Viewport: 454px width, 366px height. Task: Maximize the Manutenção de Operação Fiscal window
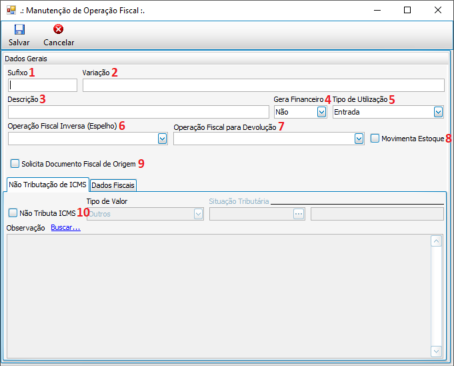click(x=407, y=10)
